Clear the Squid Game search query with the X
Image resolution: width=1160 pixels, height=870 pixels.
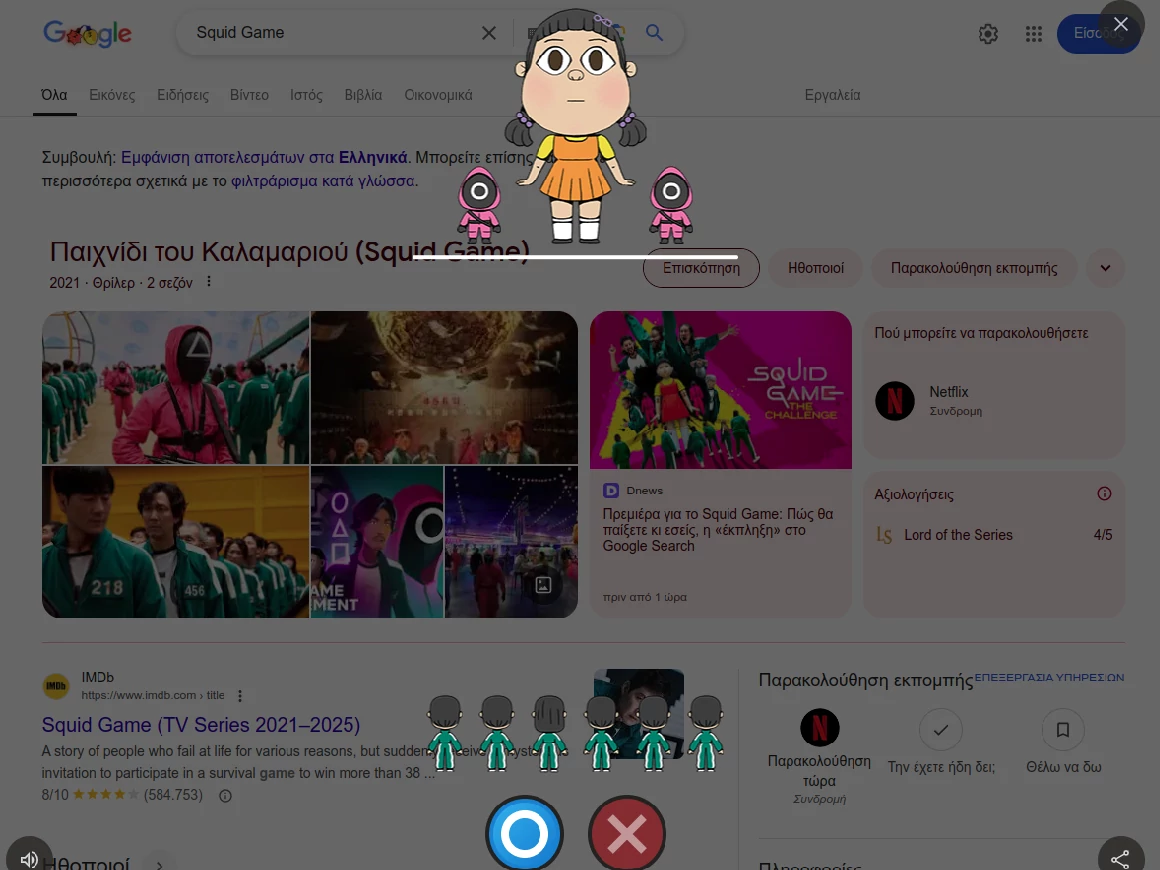click(x=489, y=32)
